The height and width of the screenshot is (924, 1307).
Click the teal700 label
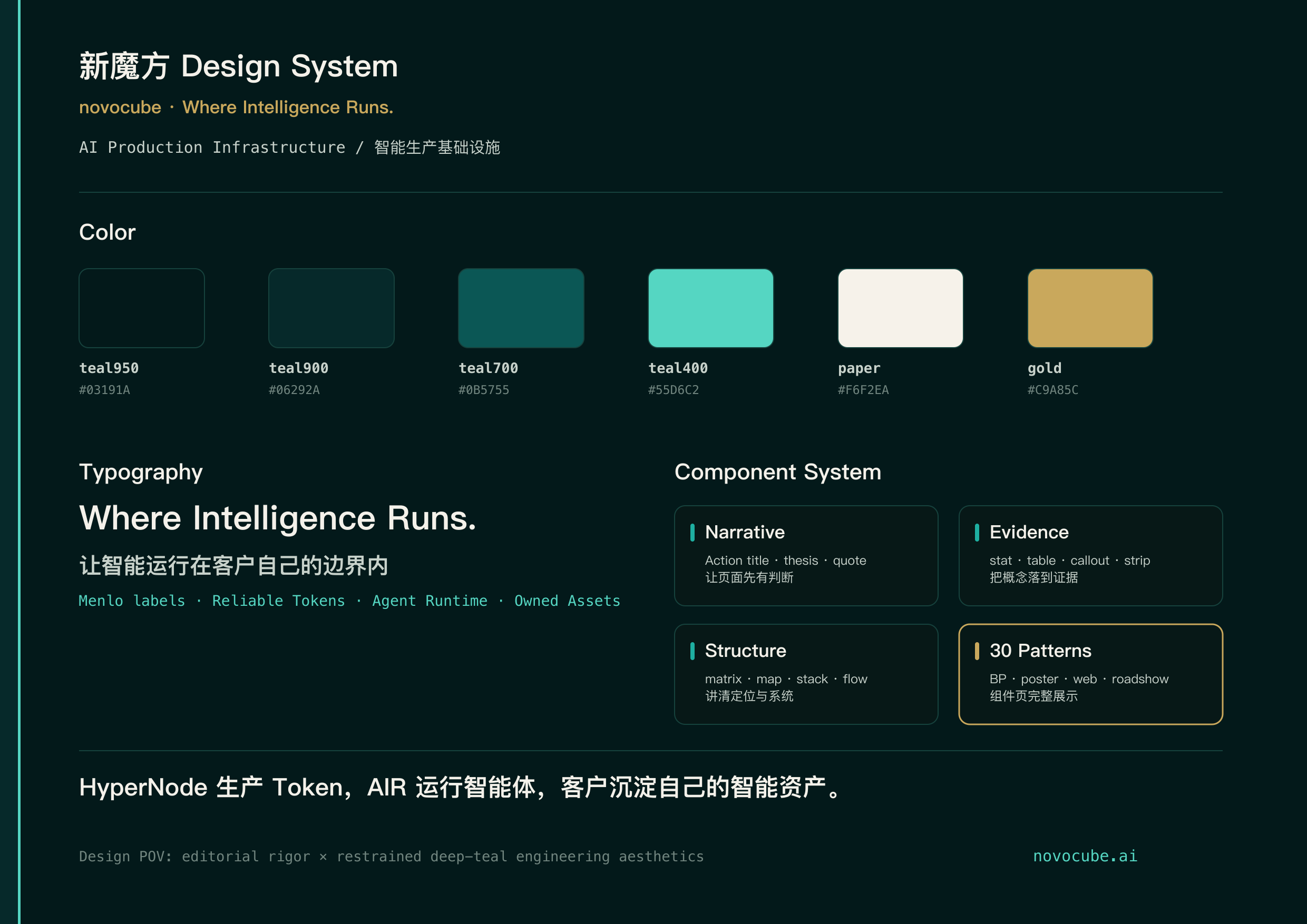(489, 368)
